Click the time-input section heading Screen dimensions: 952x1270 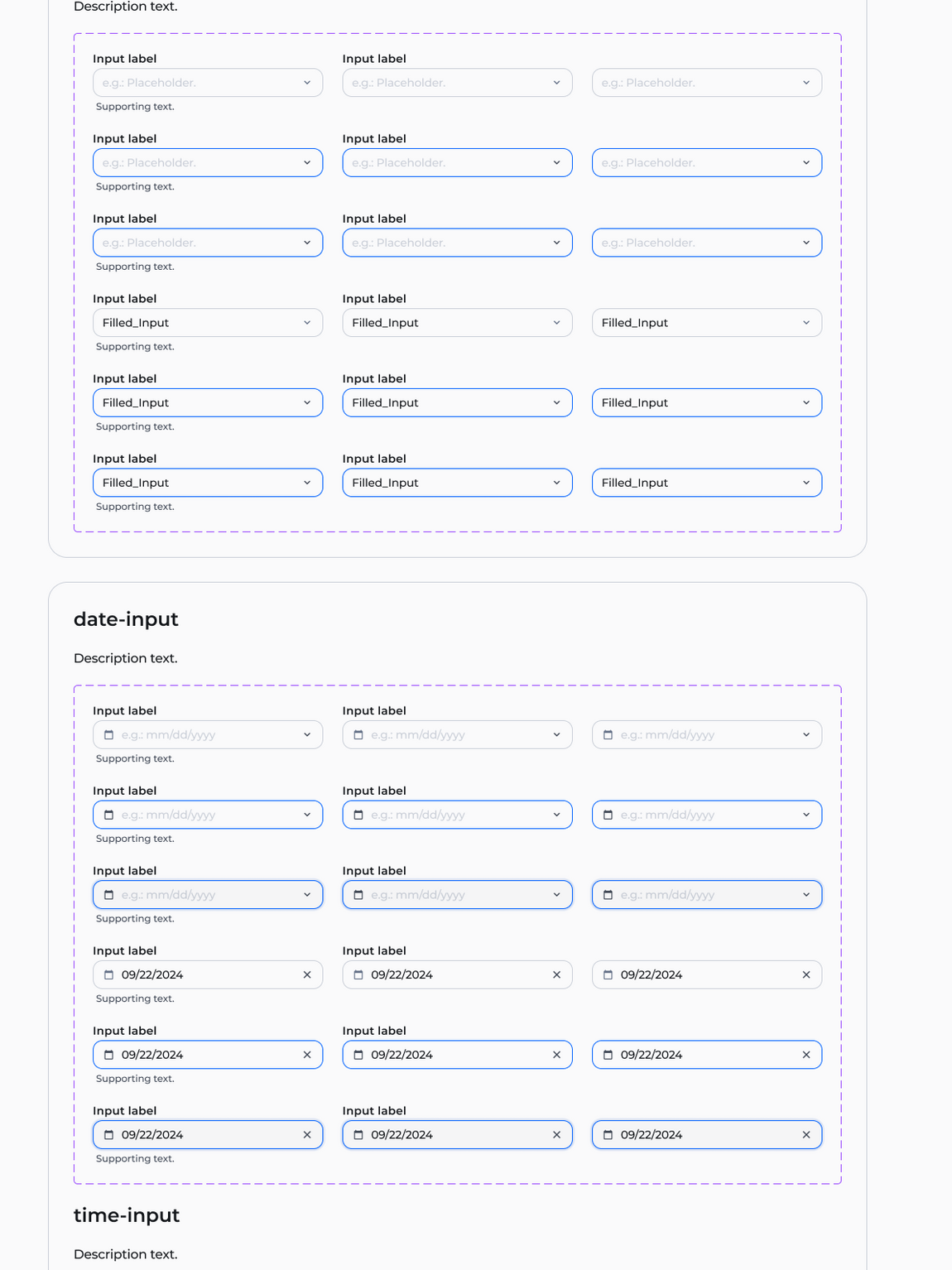127,1215
